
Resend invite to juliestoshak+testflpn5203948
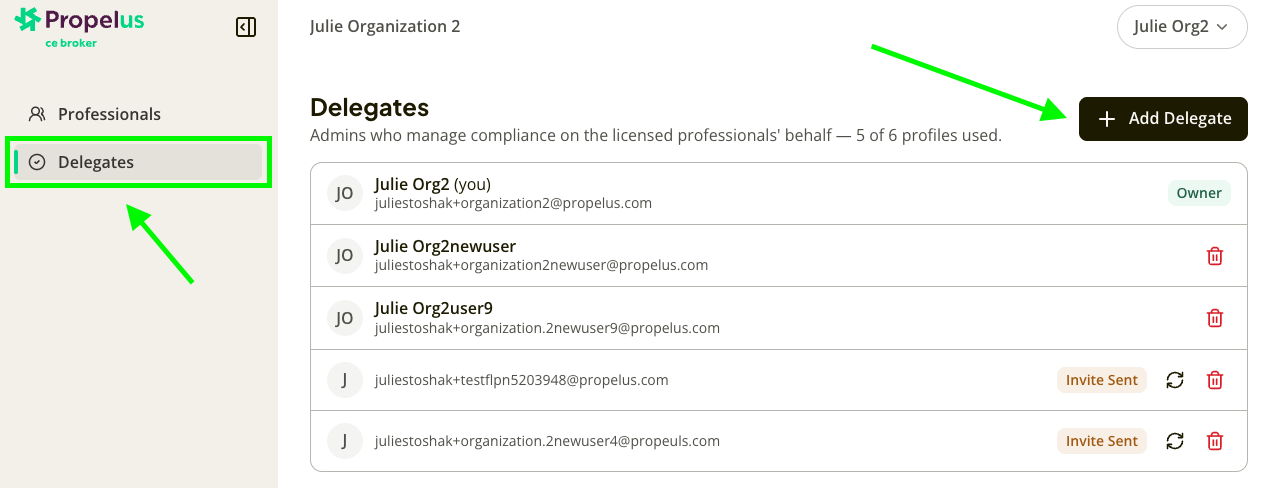(1175, 380)
